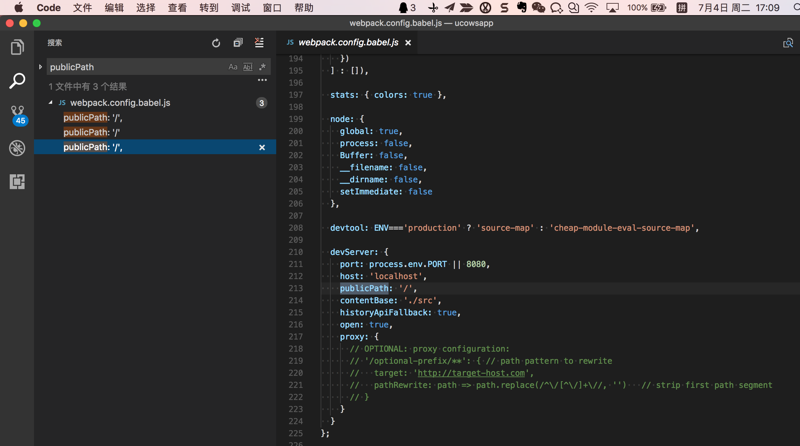This screenshot has height=446, width=800.
Task: Refresh the search results
Action: [216, 43]
